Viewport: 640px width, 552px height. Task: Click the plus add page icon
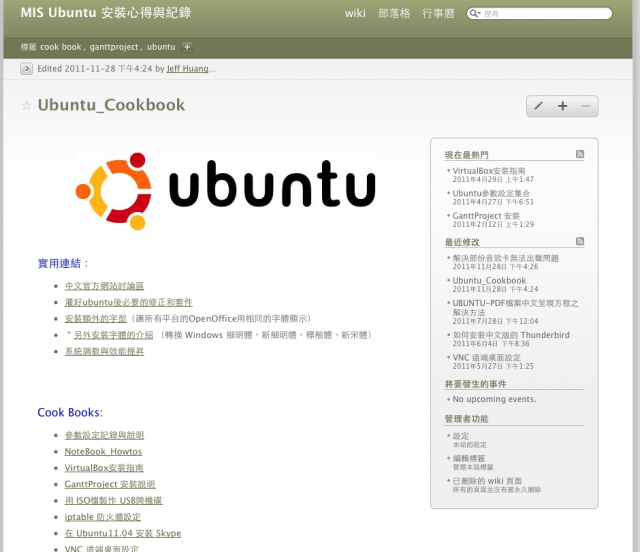pos(562,106)
